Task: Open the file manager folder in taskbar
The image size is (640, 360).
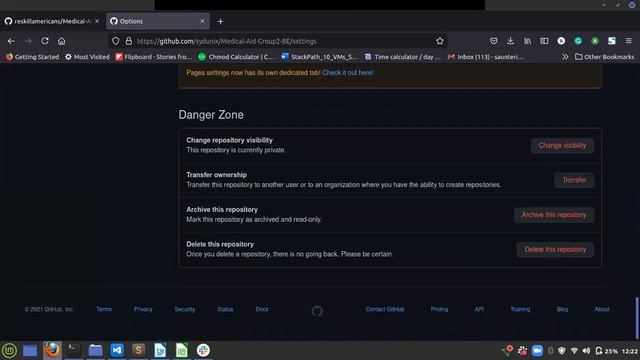Action: [95, 350]
